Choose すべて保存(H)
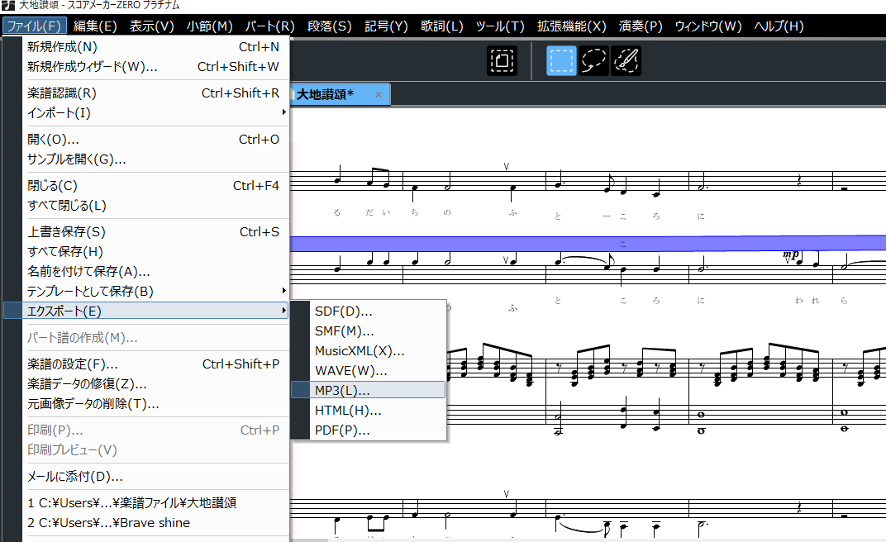 [x=154, y=252]
